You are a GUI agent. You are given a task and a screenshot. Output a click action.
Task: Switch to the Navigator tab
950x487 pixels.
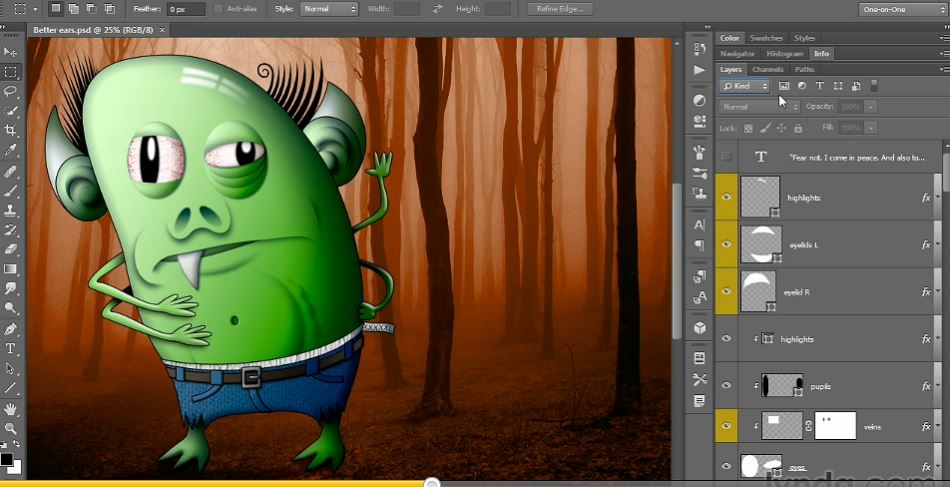737,54
